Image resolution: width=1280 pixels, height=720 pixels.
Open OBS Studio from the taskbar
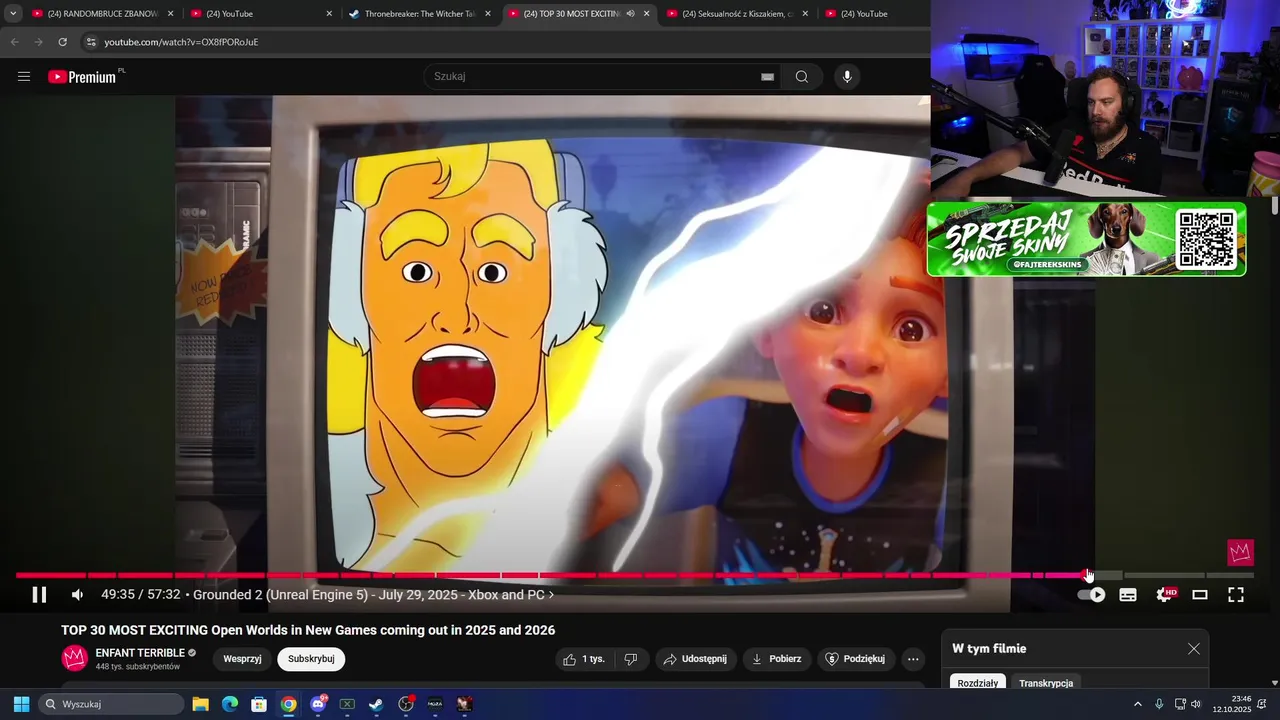coord(406,704)
